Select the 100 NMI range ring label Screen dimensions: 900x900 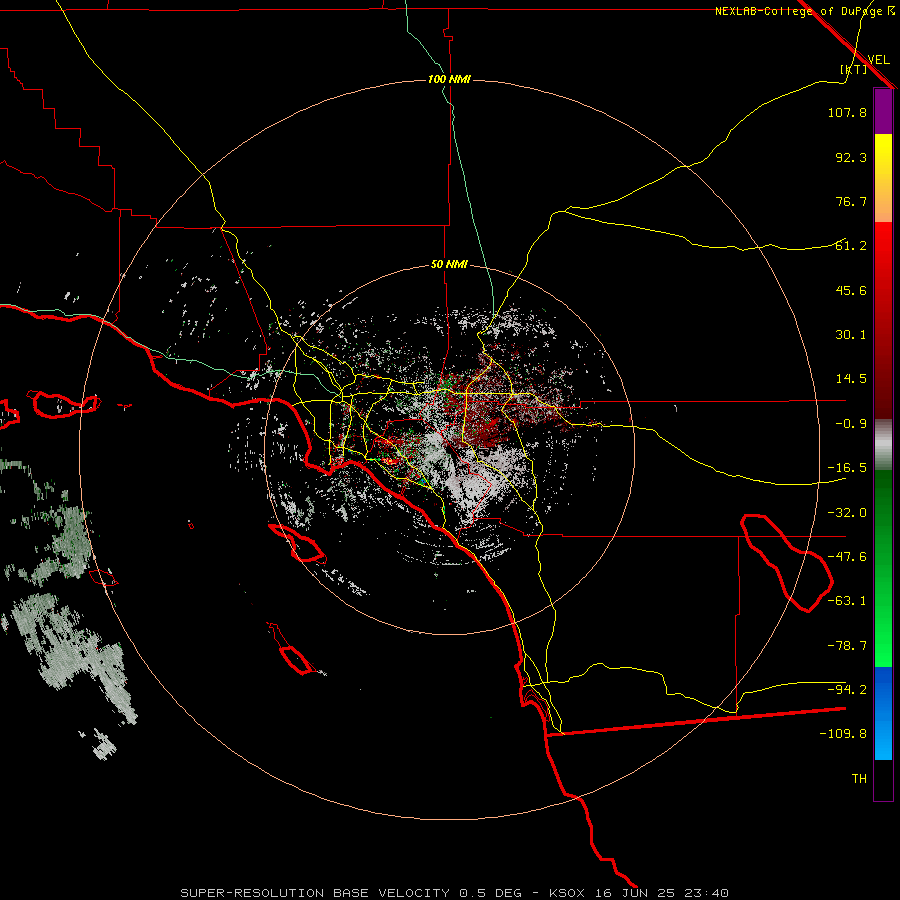[x=449, y=79]
